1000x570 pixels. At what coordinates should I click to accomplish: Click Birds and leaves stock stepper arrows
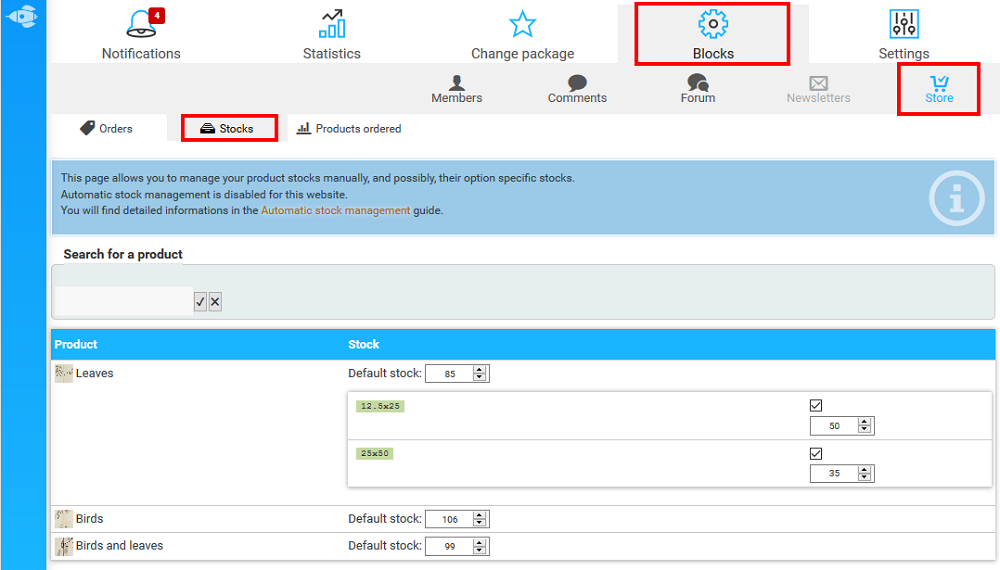(x=480, y=546)
